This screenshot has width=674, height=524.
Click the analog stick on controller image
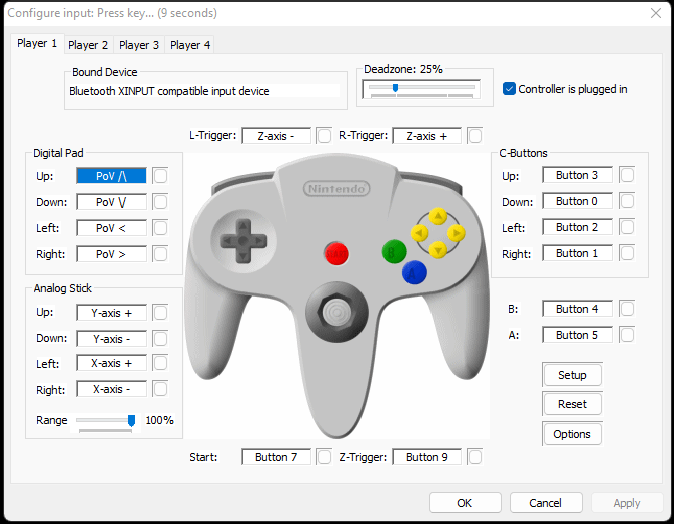pyautogui.click(x=337, y=312)
